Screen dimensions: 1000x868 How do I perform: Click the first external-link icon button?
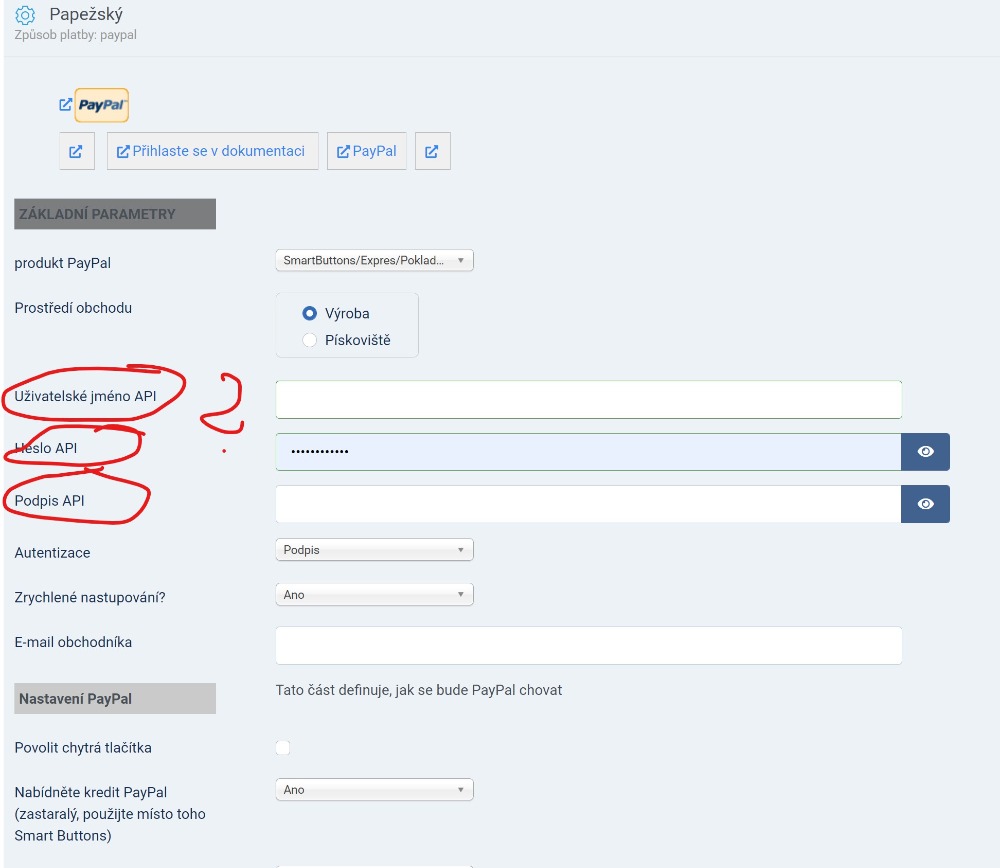point(76,152)
